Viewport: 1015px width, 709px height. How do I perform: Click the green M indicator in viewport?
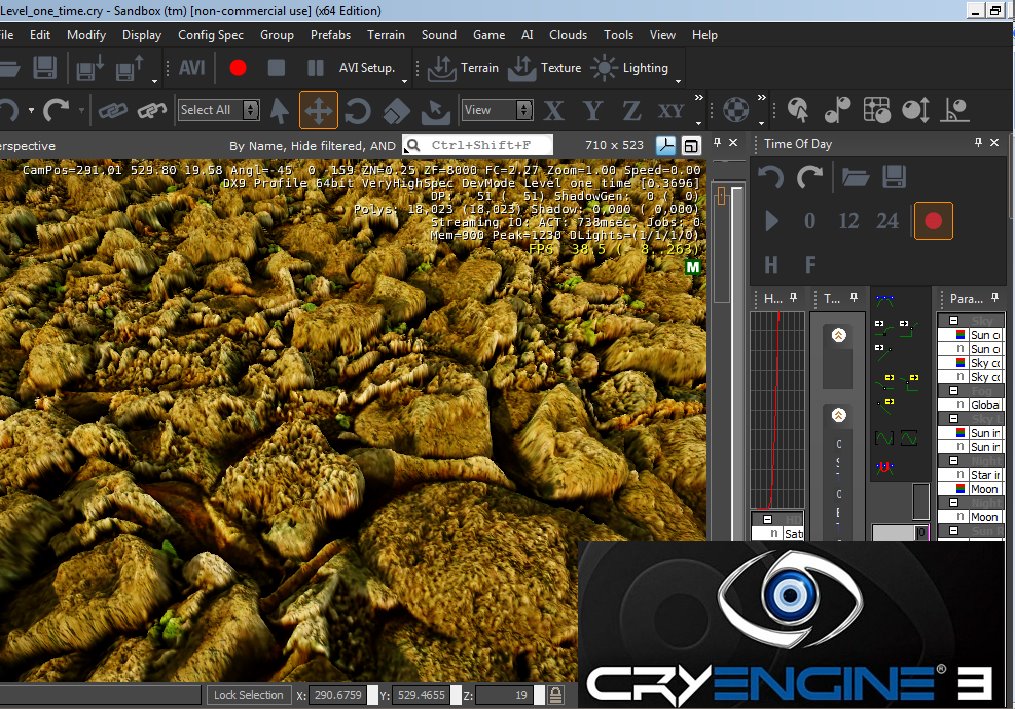pyautogui.click(x=693, y=267)
